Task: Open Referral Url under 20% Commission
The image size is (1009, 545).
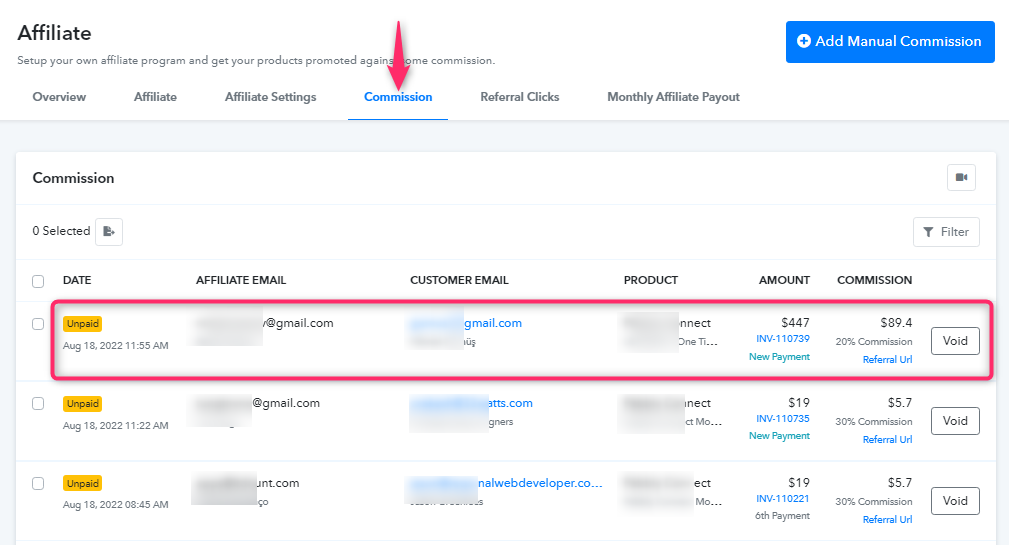Action: (x=887, y=360)
